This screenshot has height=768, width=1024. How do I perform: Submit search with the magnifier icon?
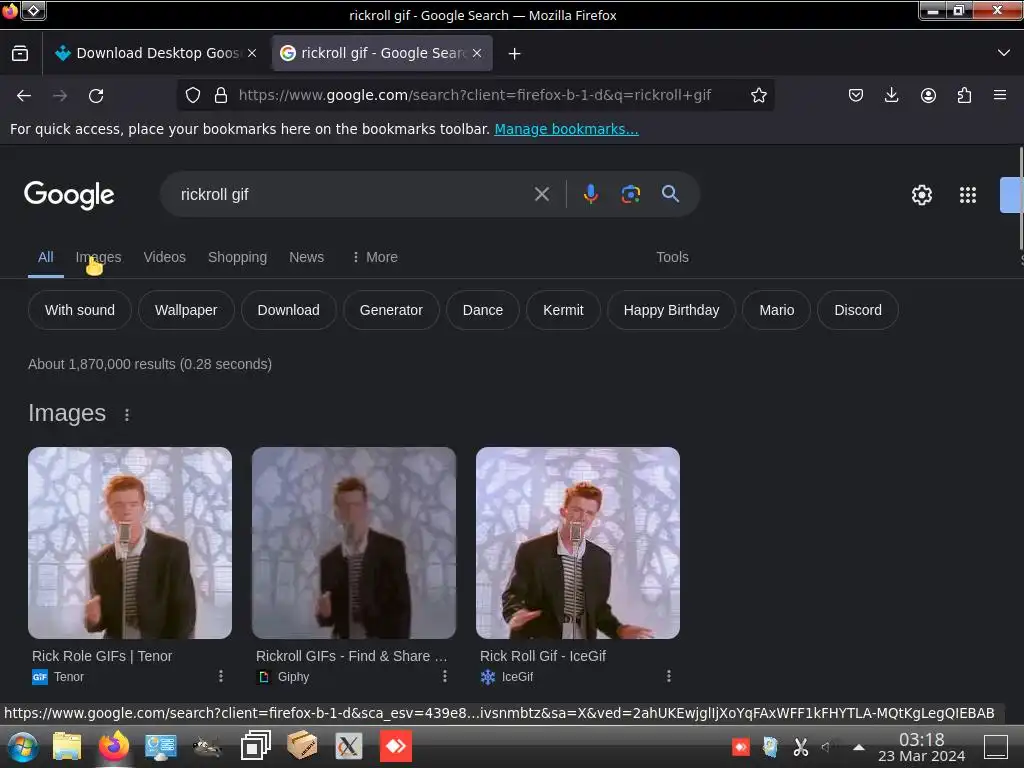tap(670, 194)
